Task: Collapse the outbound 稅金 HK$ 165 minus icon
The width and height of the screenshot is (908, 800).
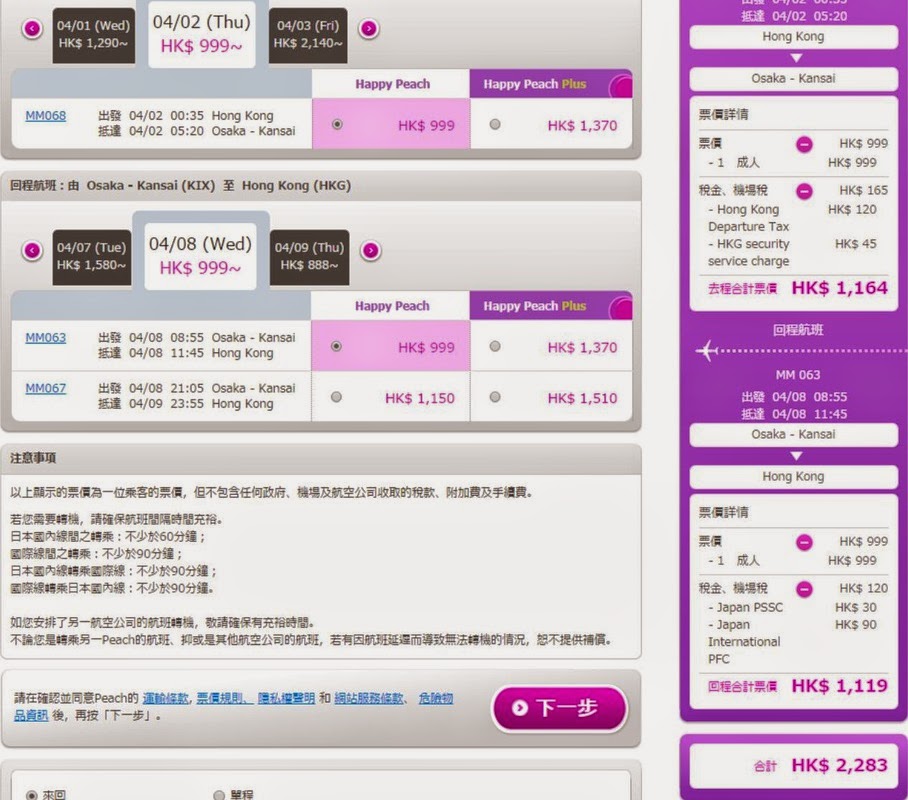Action: [x=804, y=190]
